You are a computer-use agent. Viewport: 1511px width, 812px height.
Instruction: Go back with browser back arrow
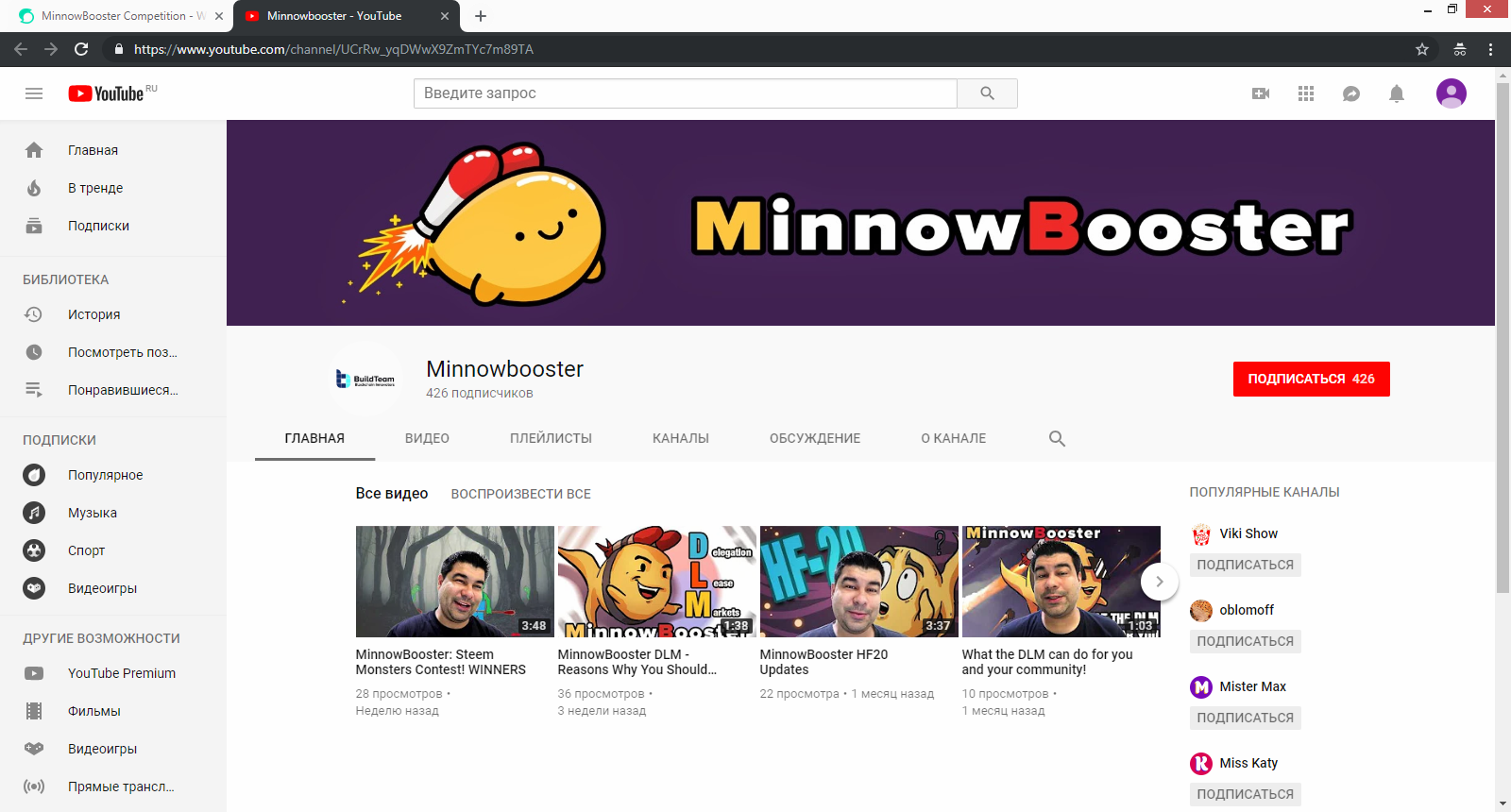tap(21, 49)
